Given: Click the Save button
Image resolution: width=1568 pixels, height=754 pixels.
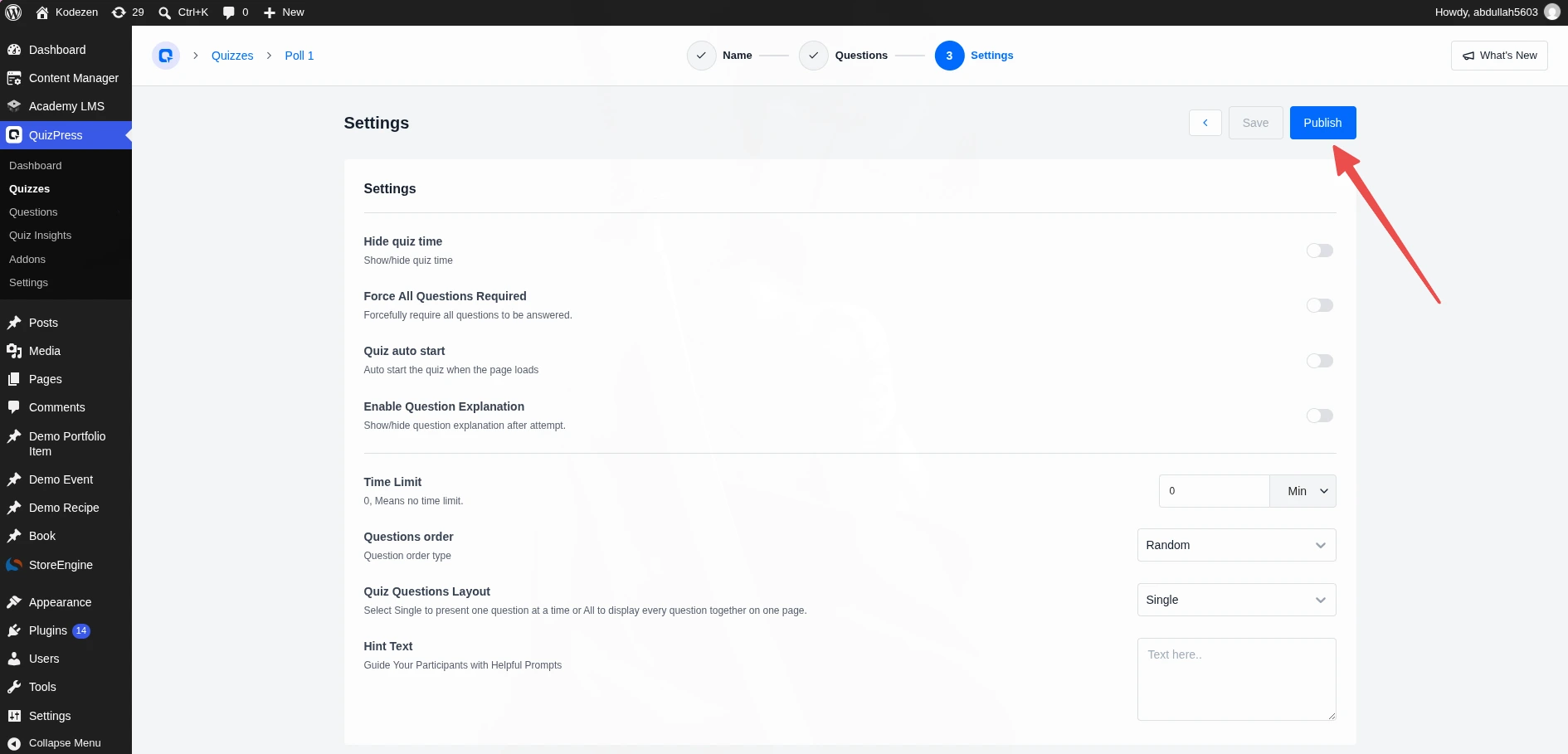Looking at the screenshot, I should 1255,123.
